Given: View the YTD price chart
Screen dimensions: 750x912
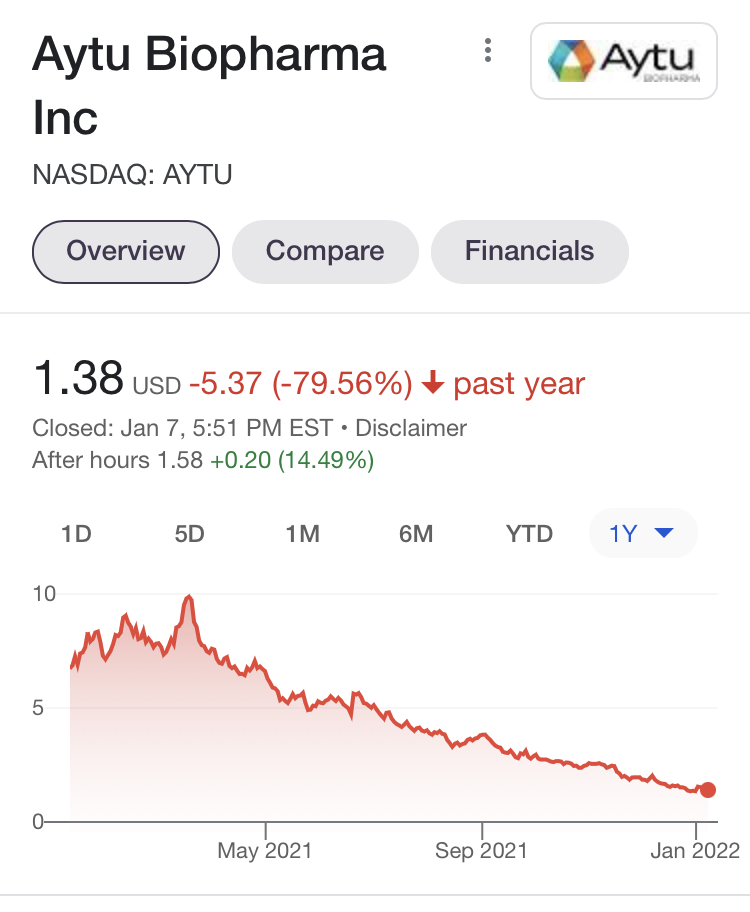Looking at the screenshot, I should (x=529, y=534).
